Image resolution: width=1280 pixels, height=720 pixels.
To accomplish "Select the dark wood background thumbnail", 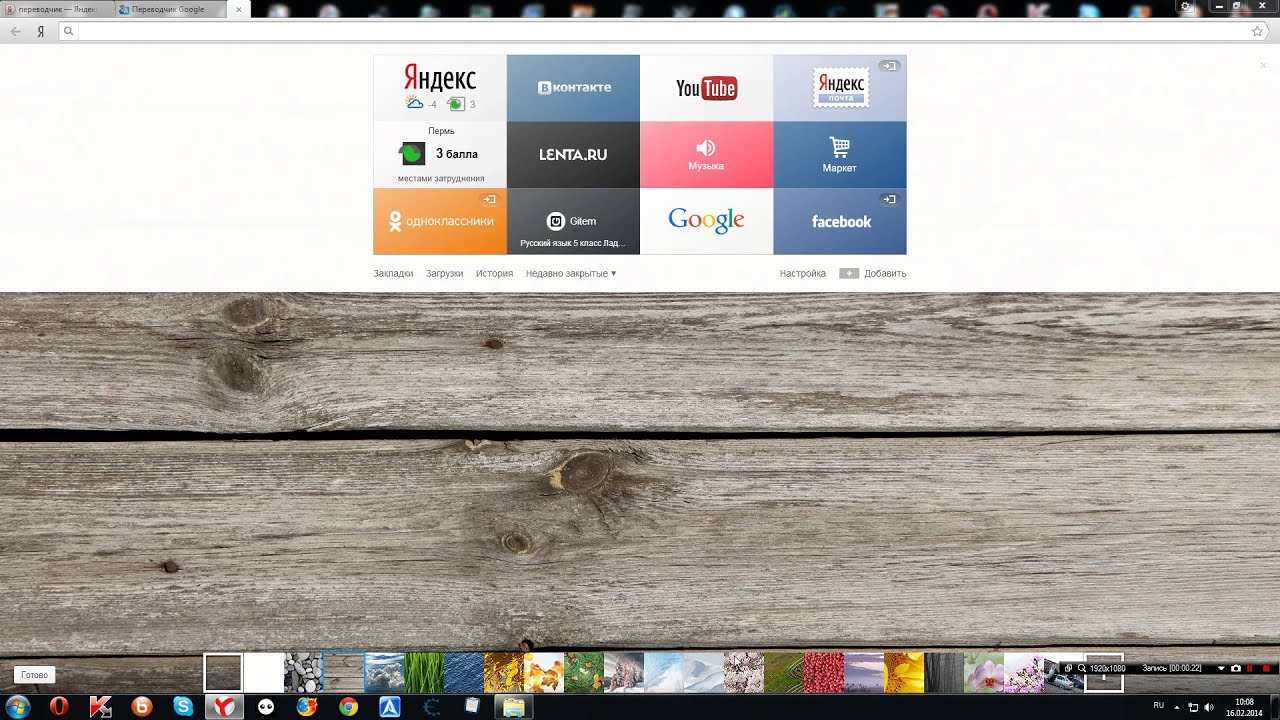I will (223, 673).
